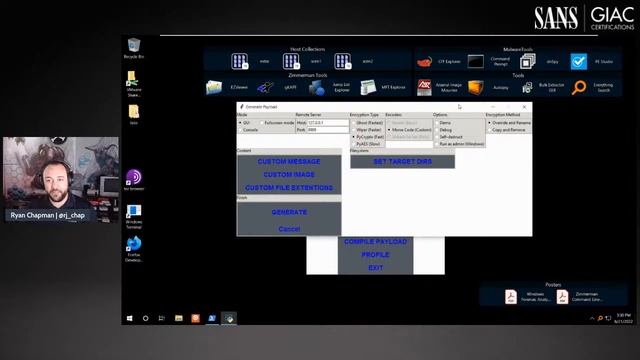Select the Console mode radio button
This screenshot has height=360, width=640.
pos(240,130)
